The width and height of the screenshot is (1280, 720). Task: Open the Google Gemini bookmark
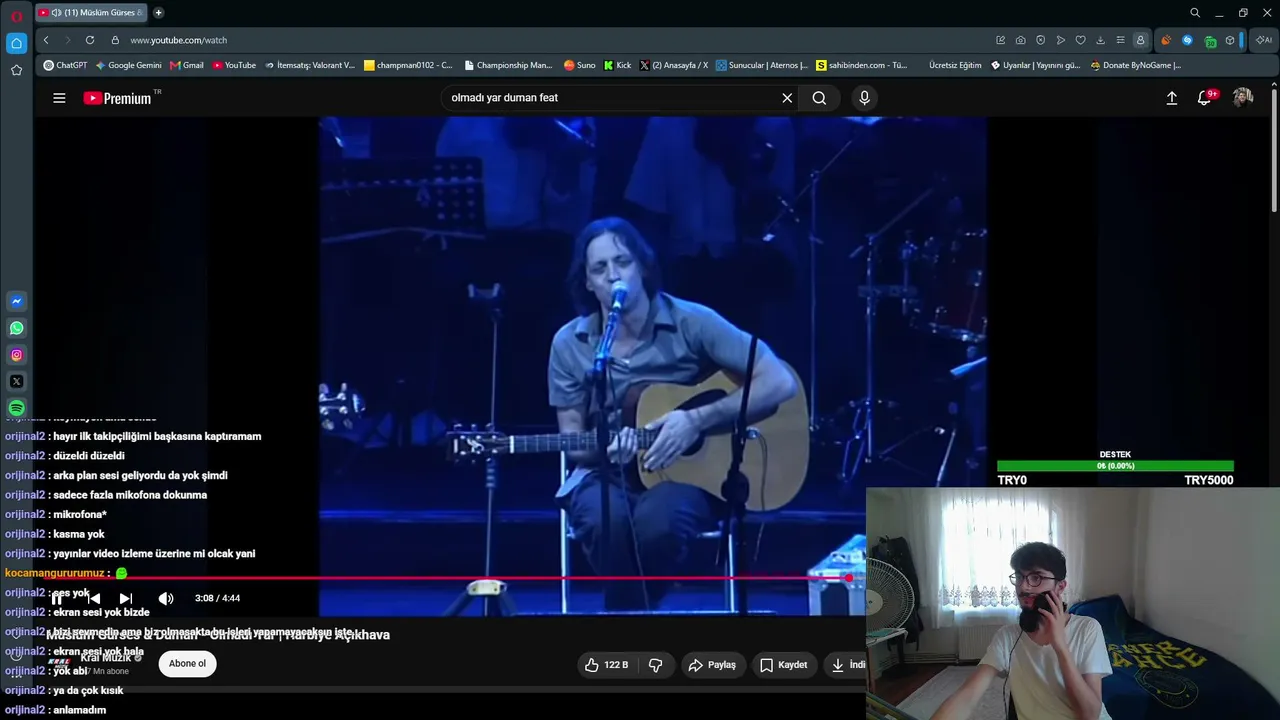(129, 65)
